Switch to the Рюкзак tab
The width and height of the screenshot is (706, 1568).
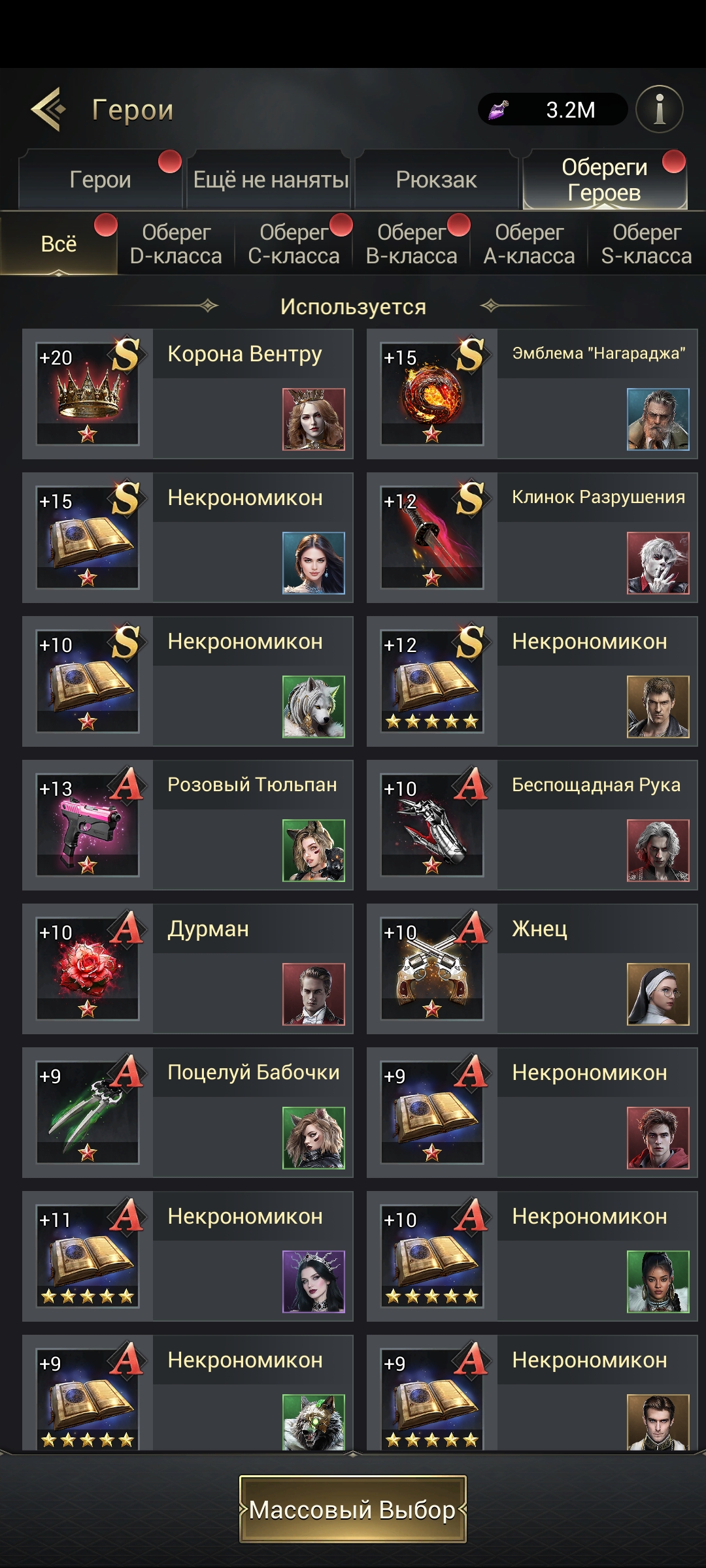click(436, 180)
